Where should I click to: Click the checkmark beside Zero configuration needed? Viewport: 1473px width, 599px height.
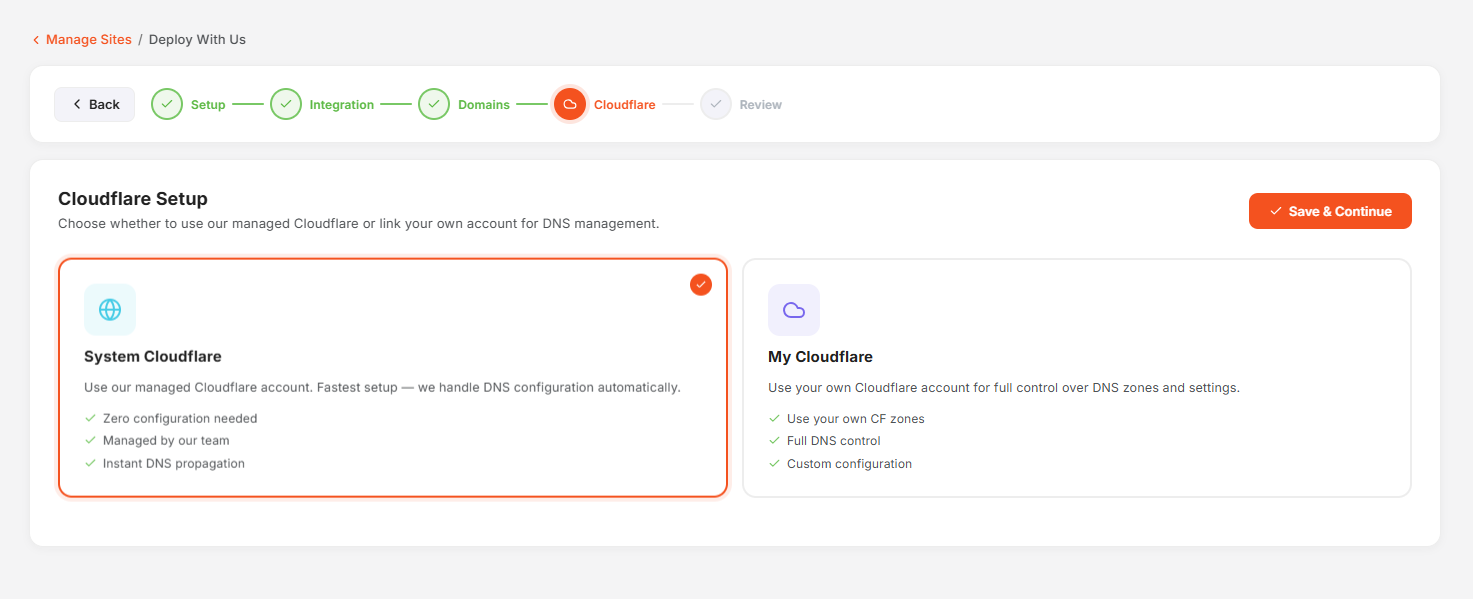coord(90,418)
